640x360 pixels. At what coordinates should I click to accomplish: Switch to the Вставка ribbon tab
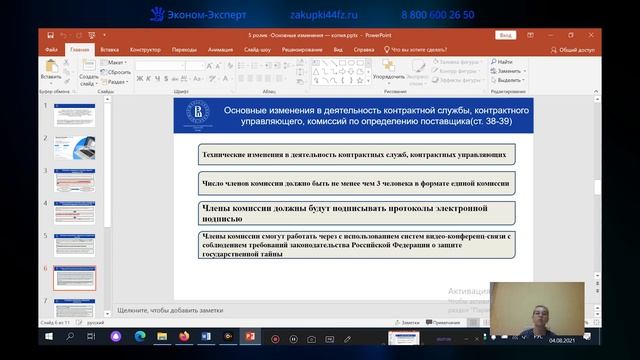(x=109, y=50)
